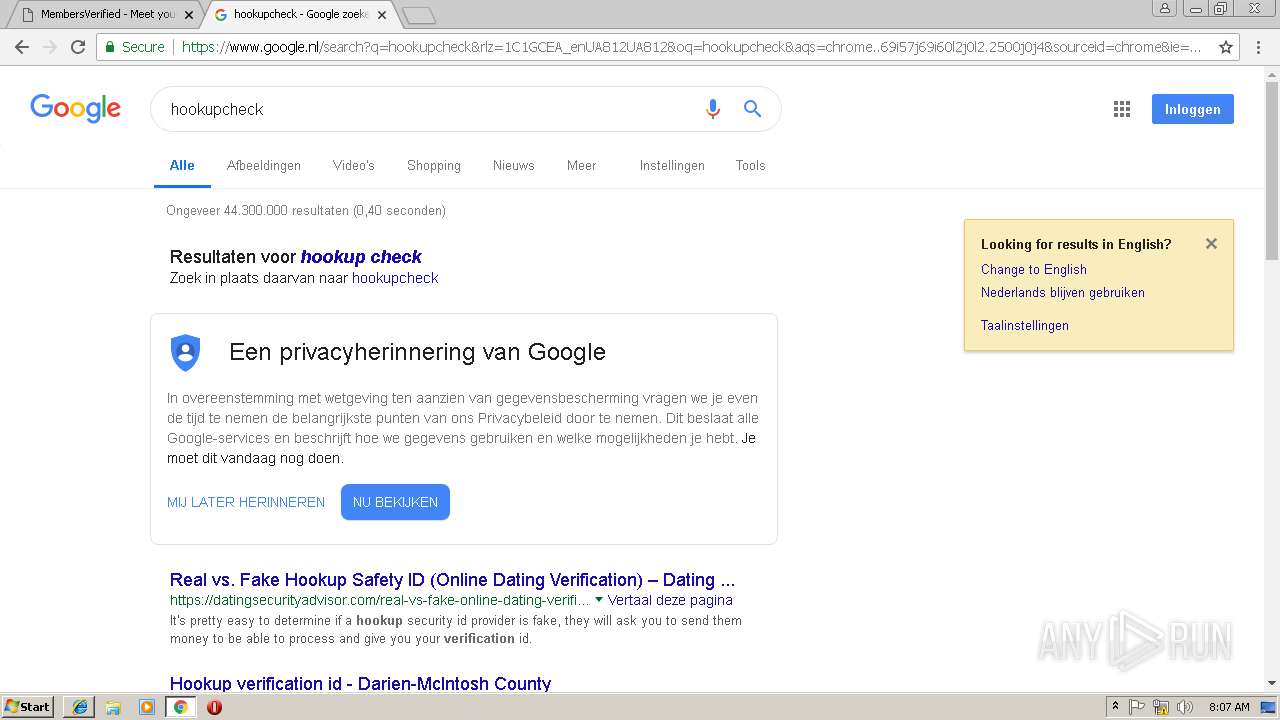Click the blue magnifier search button
The height and width of the screenshot is (720, 1280).
(x=753, y=109)
